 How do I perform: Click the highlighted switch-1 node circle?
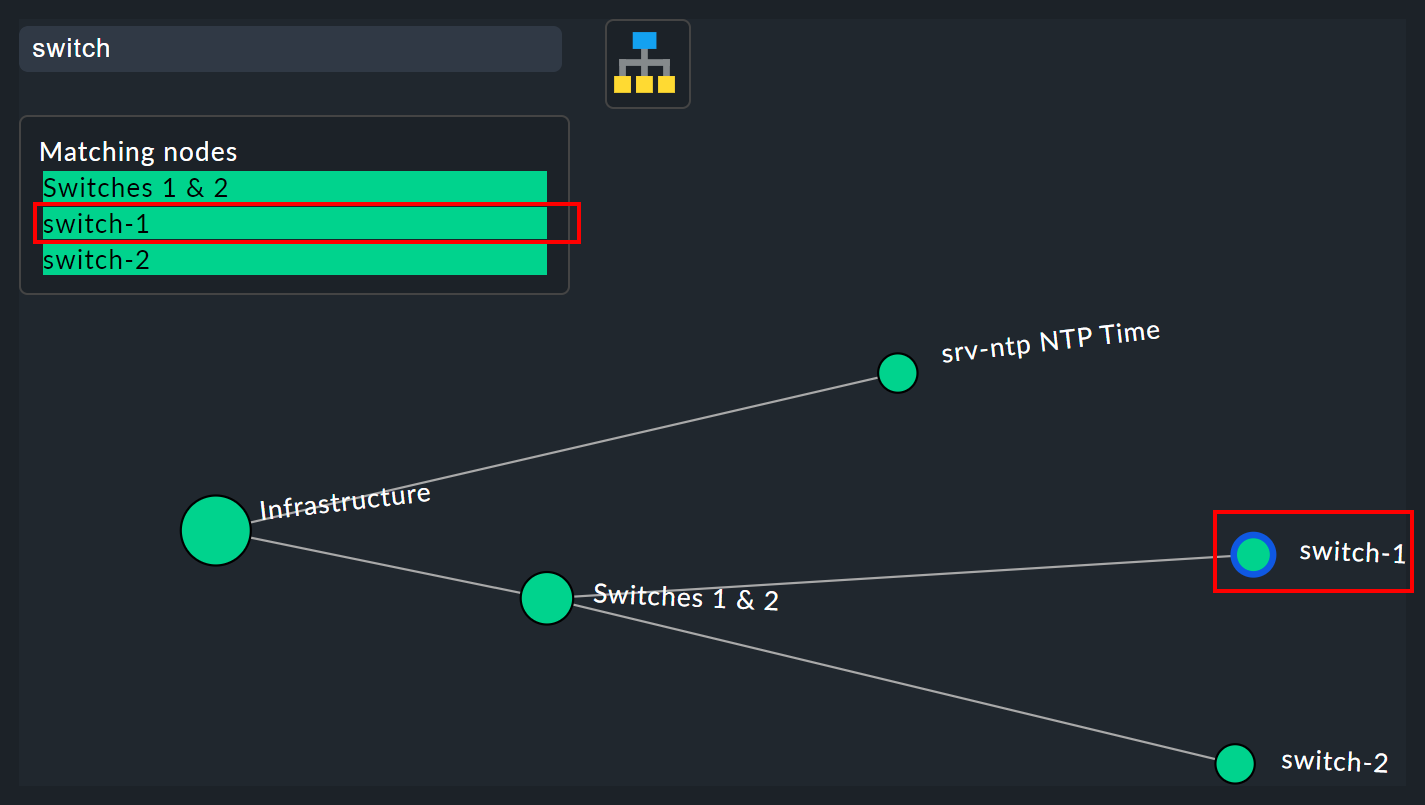tap(1253, 554)
